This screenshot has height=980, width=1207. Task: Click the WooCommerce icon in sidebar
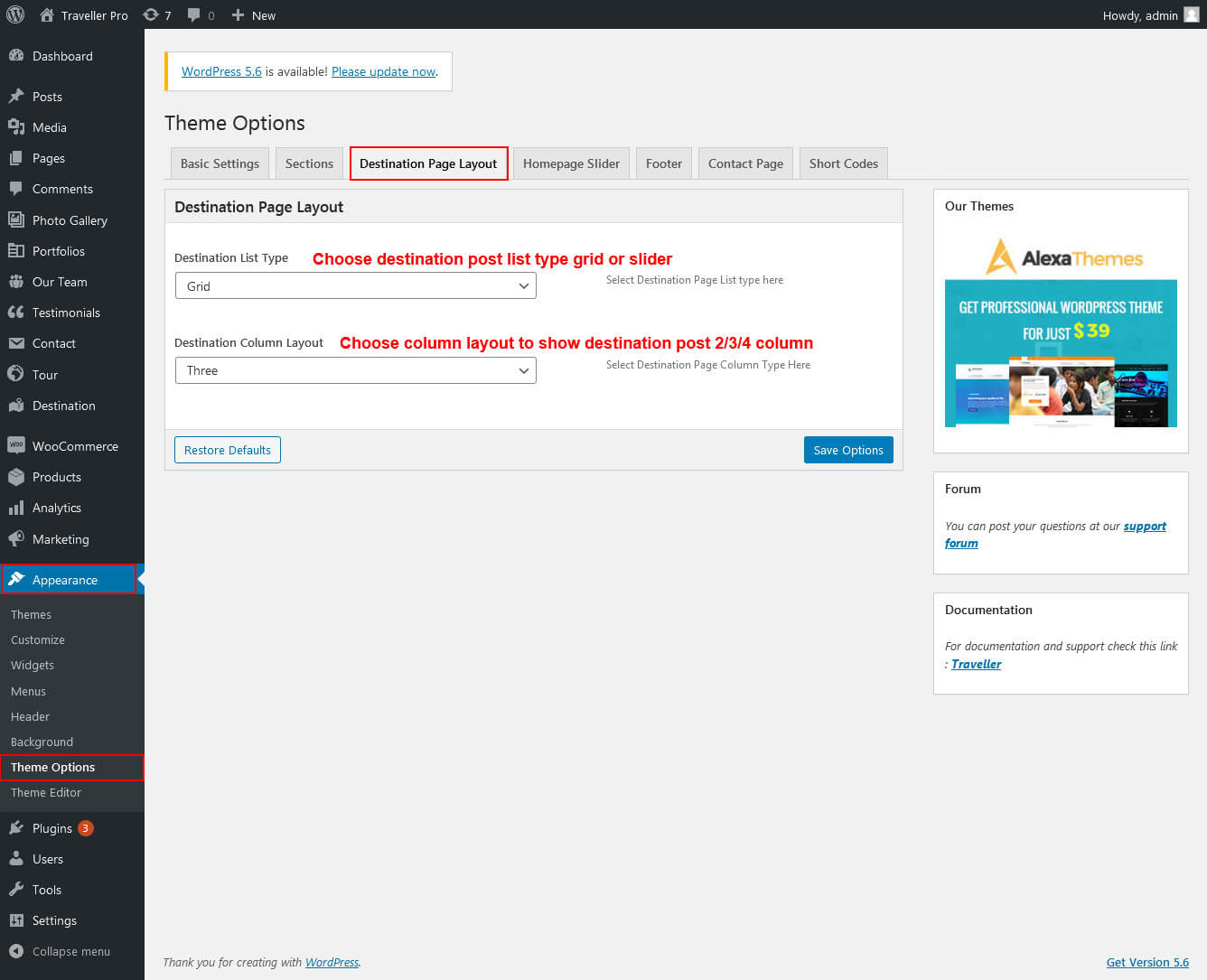16,446
